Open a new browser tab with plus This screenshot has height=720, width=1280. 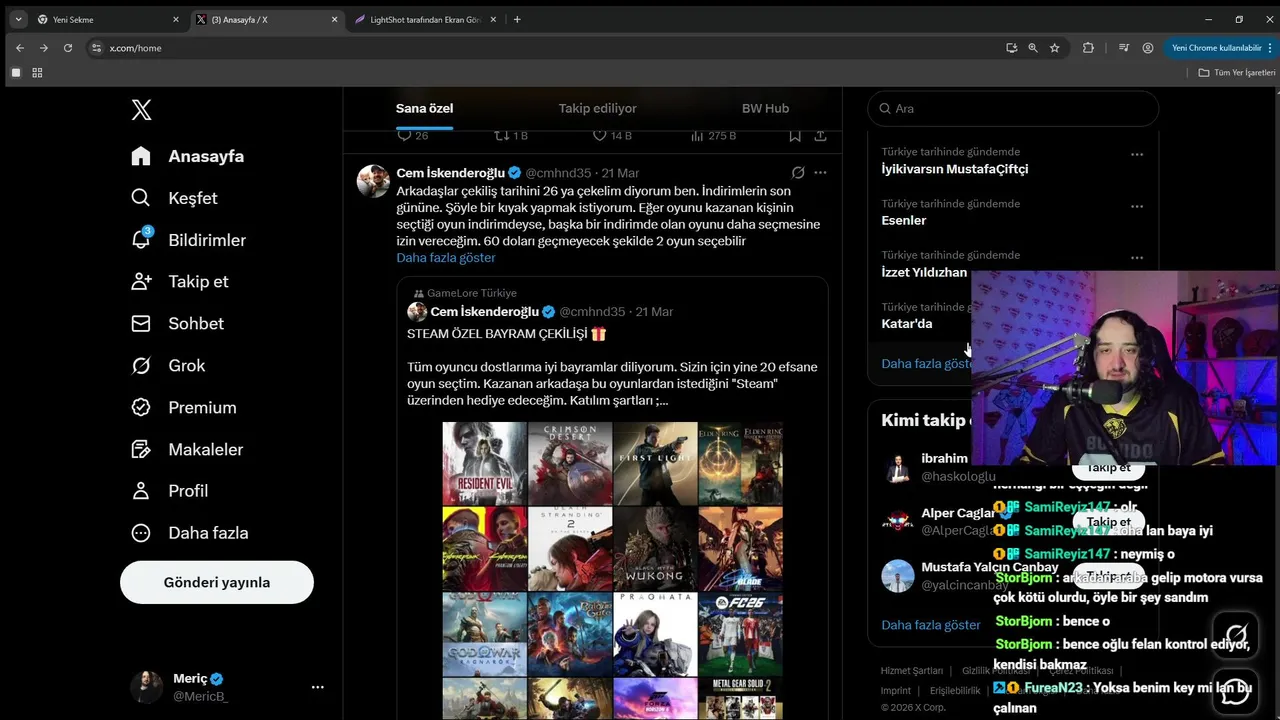point(517,19)
